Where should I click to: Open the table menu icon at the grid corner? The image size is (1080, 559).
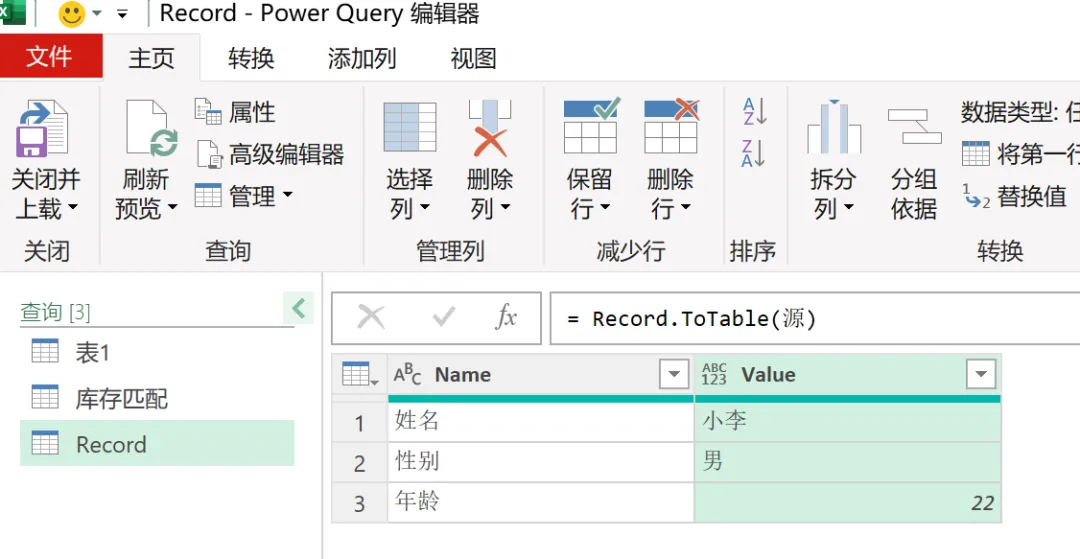coord(360,375)
